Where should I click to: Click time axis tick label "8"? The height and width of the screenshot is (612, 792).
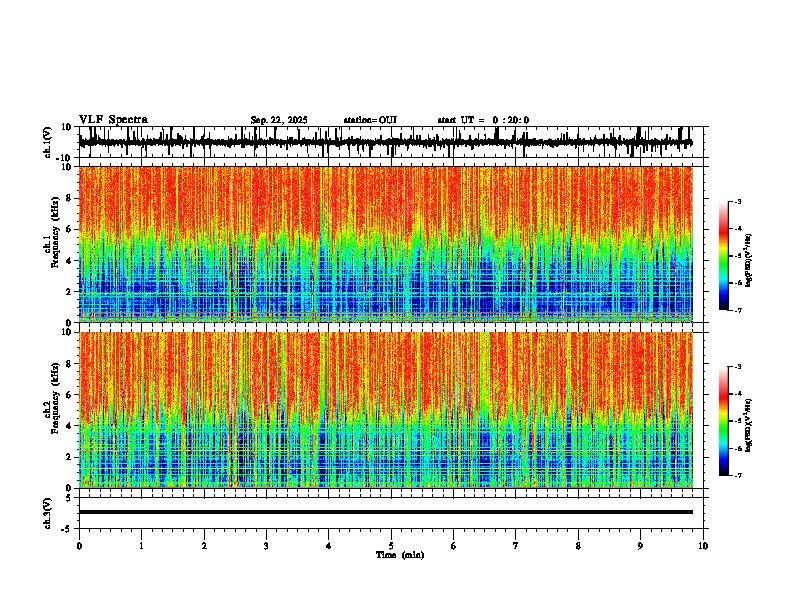pyautogui.click(x=578, y=546)
